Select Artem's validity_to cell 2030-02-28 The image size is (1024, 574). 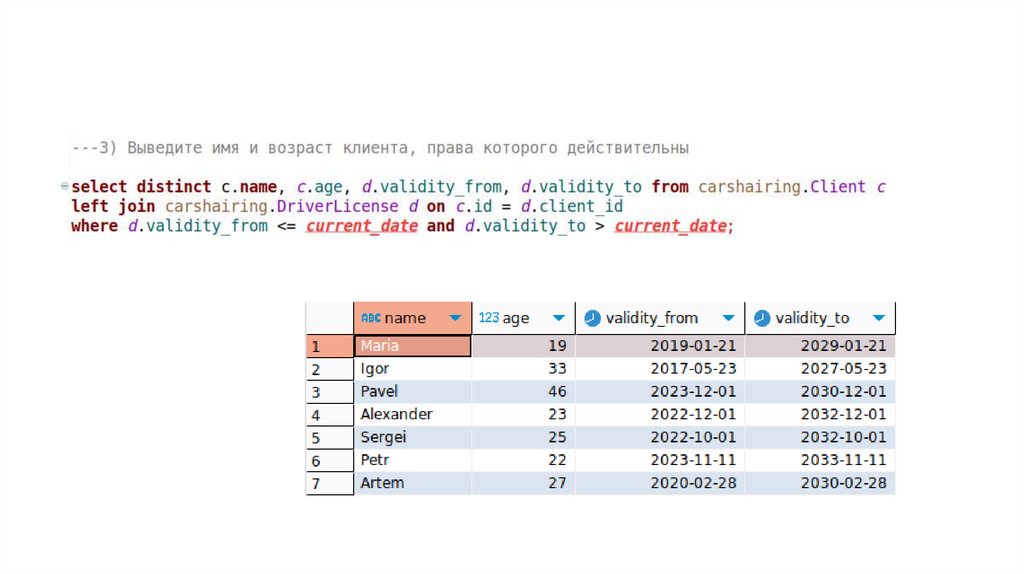[820, 484]
